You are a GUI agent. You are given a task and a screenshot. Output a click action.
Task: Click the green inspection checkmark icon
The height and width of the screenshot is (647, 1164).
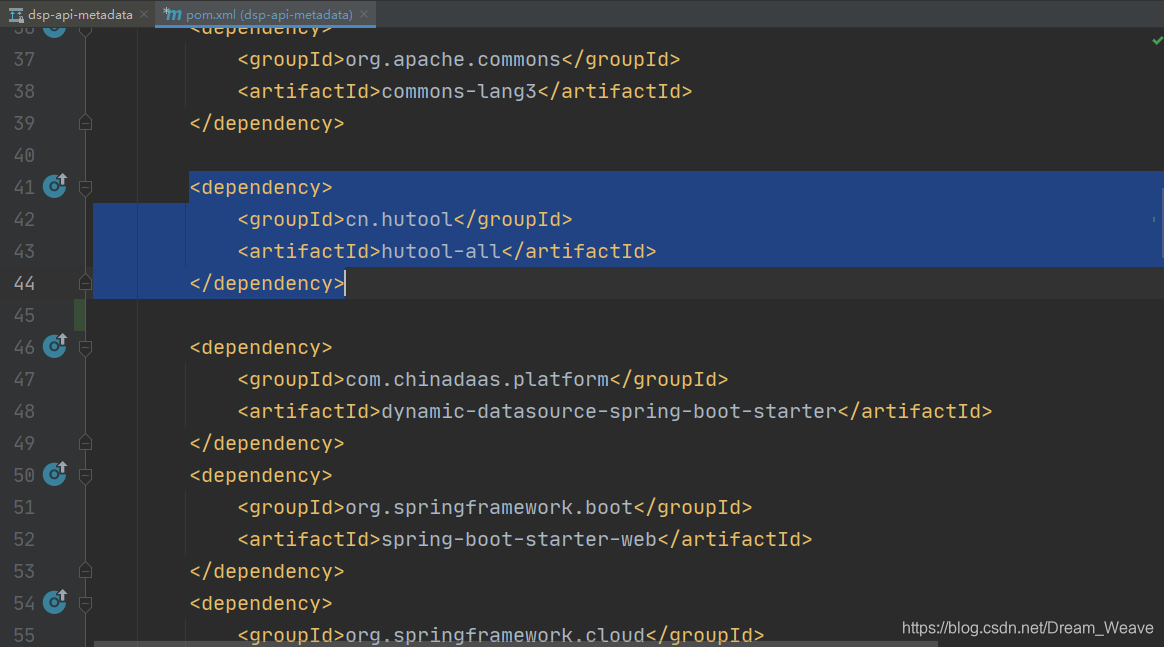[x=1157, y=41]
